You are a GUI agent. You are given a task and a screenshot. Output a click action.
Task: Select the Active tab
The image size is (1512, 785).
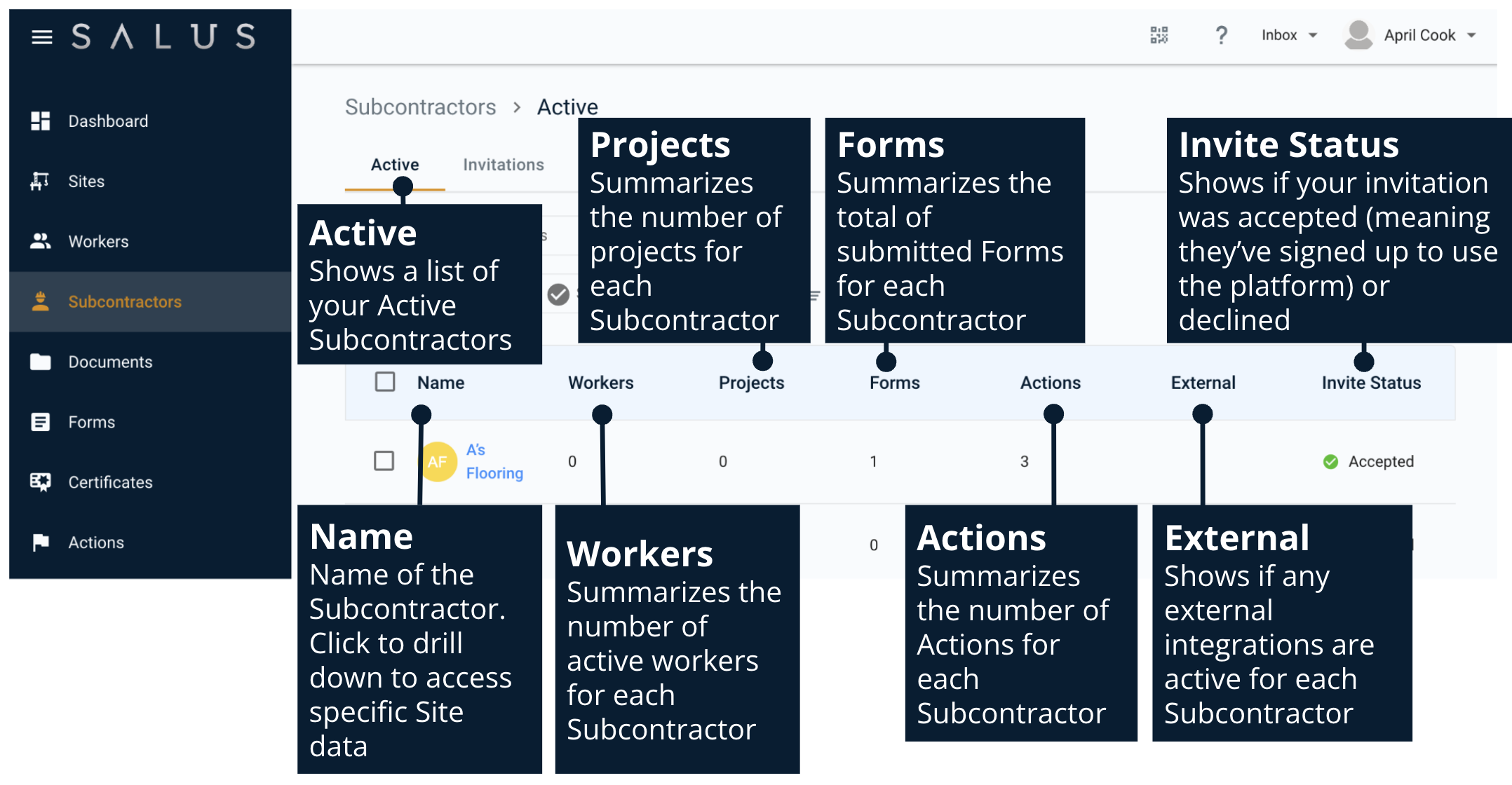coord(395,165)
